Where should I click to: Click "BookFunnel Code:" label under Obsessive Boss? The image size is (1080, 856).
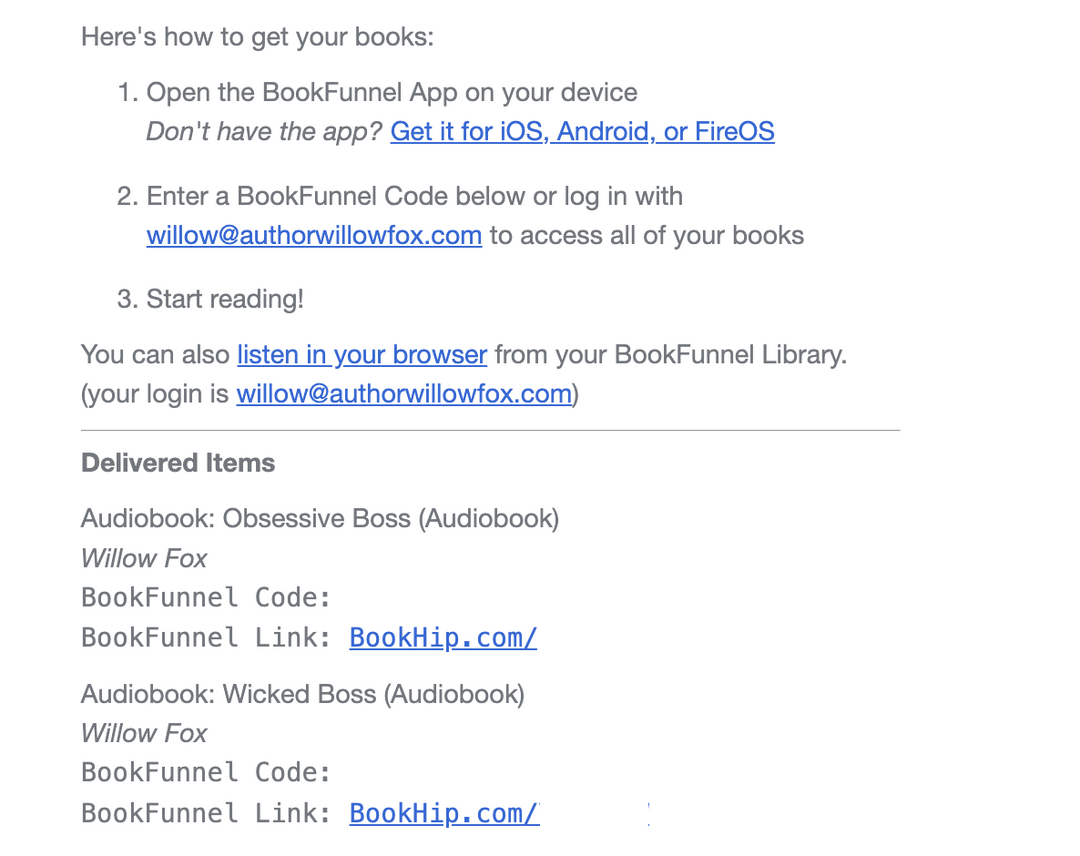click(206, 598)
